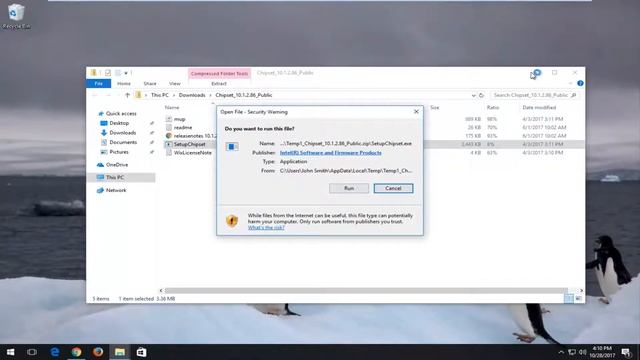Launch Firefox from taskbar
640x360 pixels.
98,352
